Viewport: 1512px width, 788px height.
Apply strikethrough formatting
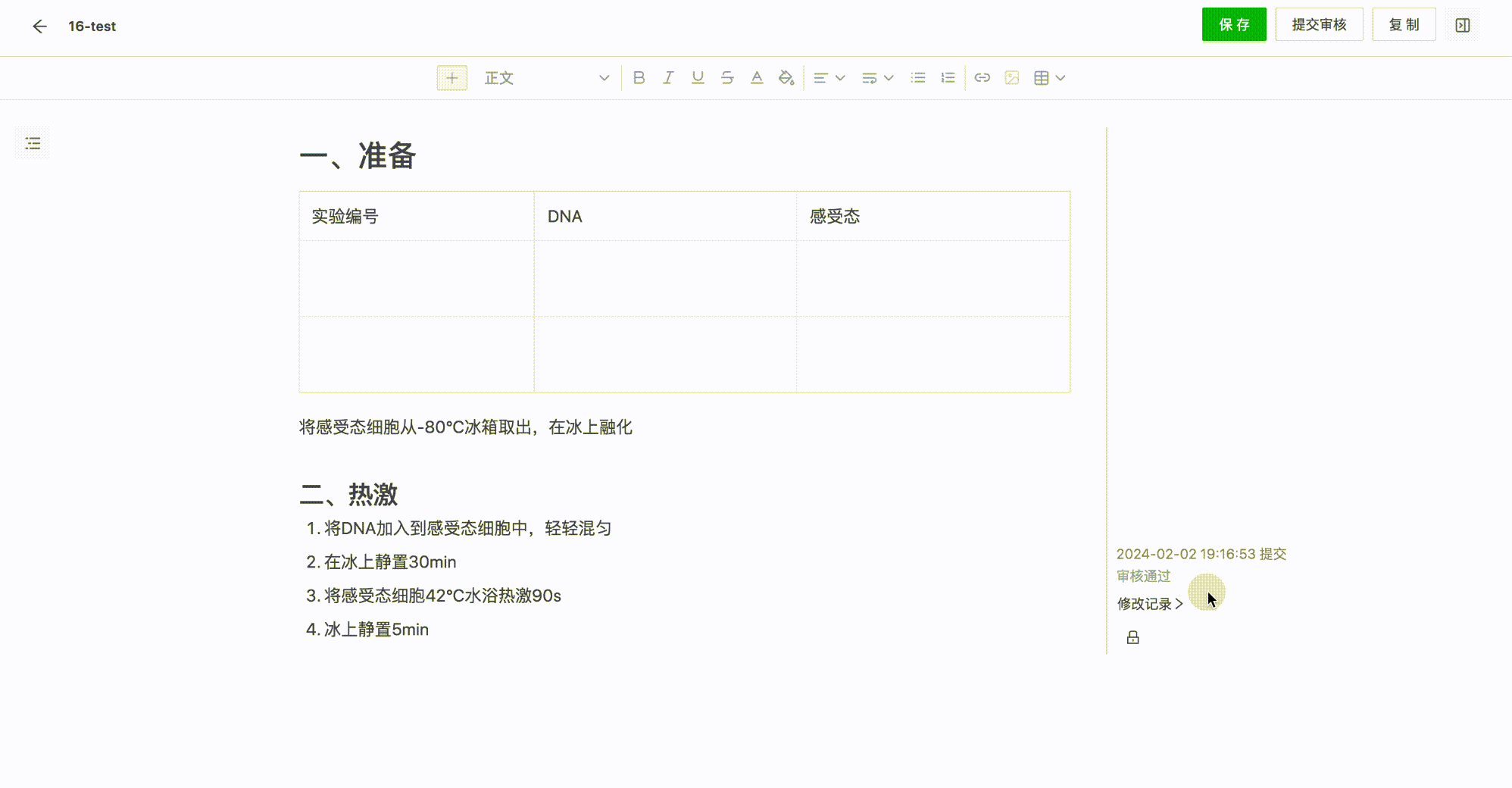click(727, 78)
